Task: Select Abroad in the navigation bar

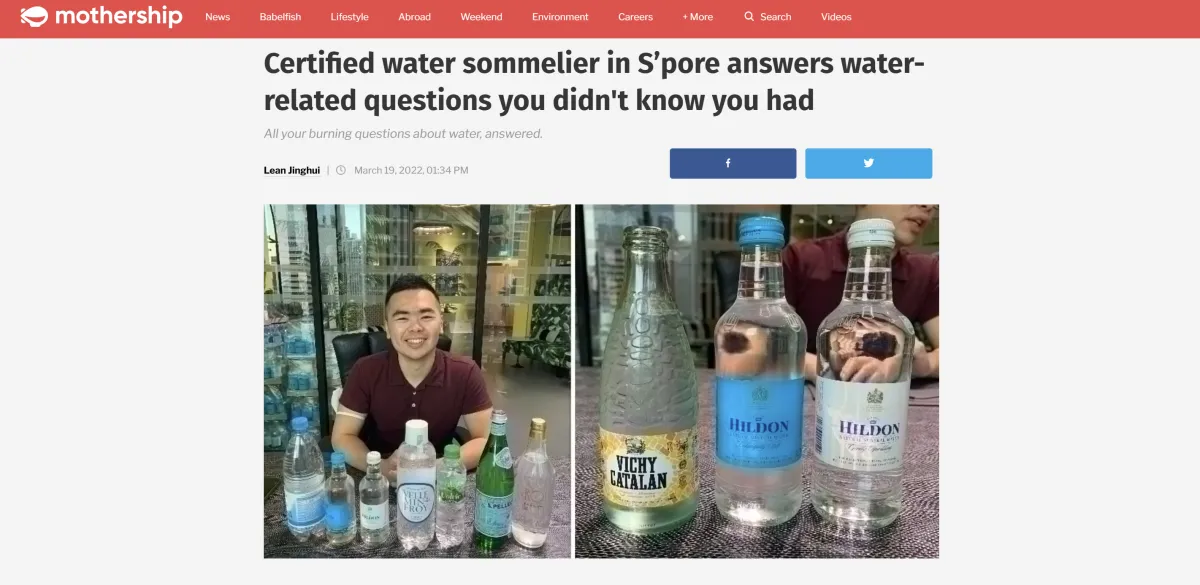Action: coord(414,17)
